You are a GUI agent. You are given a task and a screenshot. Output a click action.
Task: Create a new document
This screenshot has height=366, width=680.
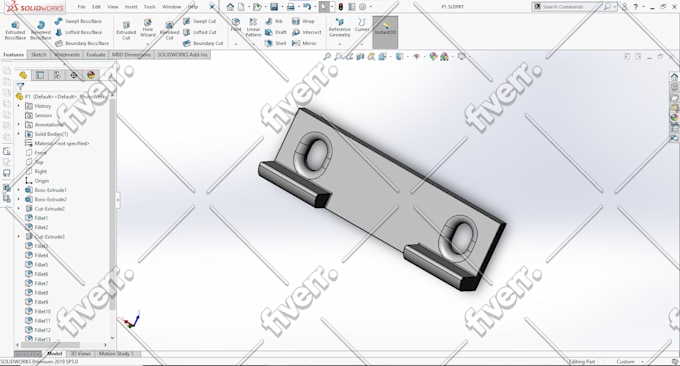pos(241,7)
